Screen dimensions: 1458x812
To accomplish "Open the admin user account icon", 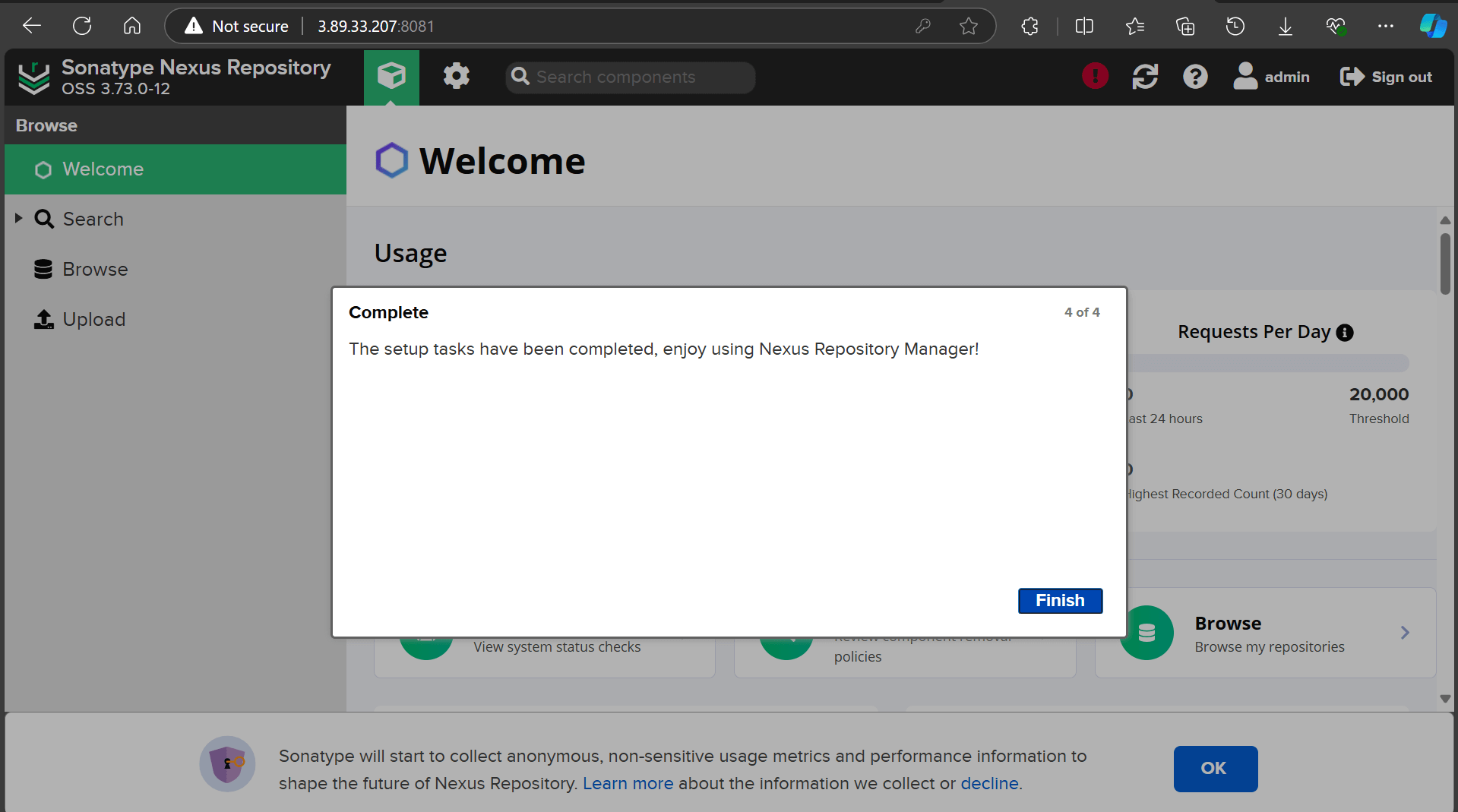I will tap(1245, 76).
